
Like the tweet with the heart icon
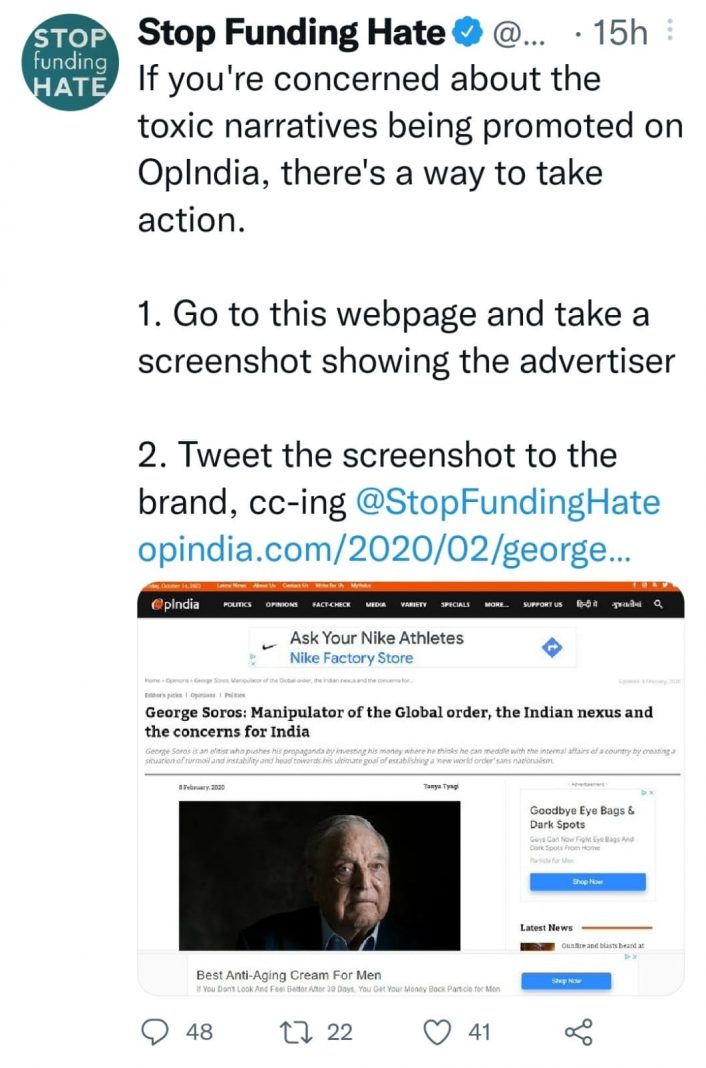coord(437,1031)
